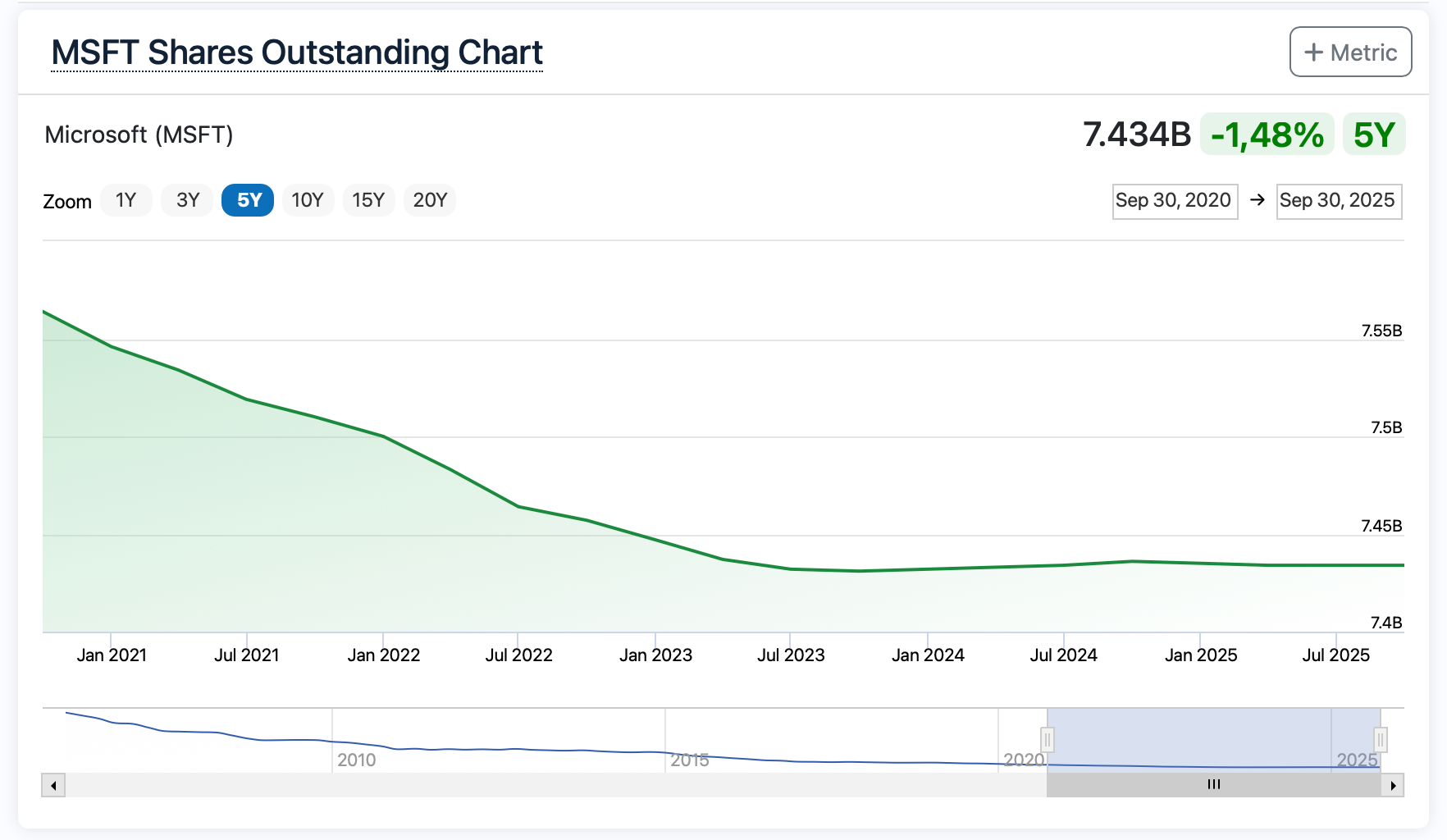1447x840 pixels.
Task: Open the Sep 30, 2020 start date field
Action: [1174, 201]
